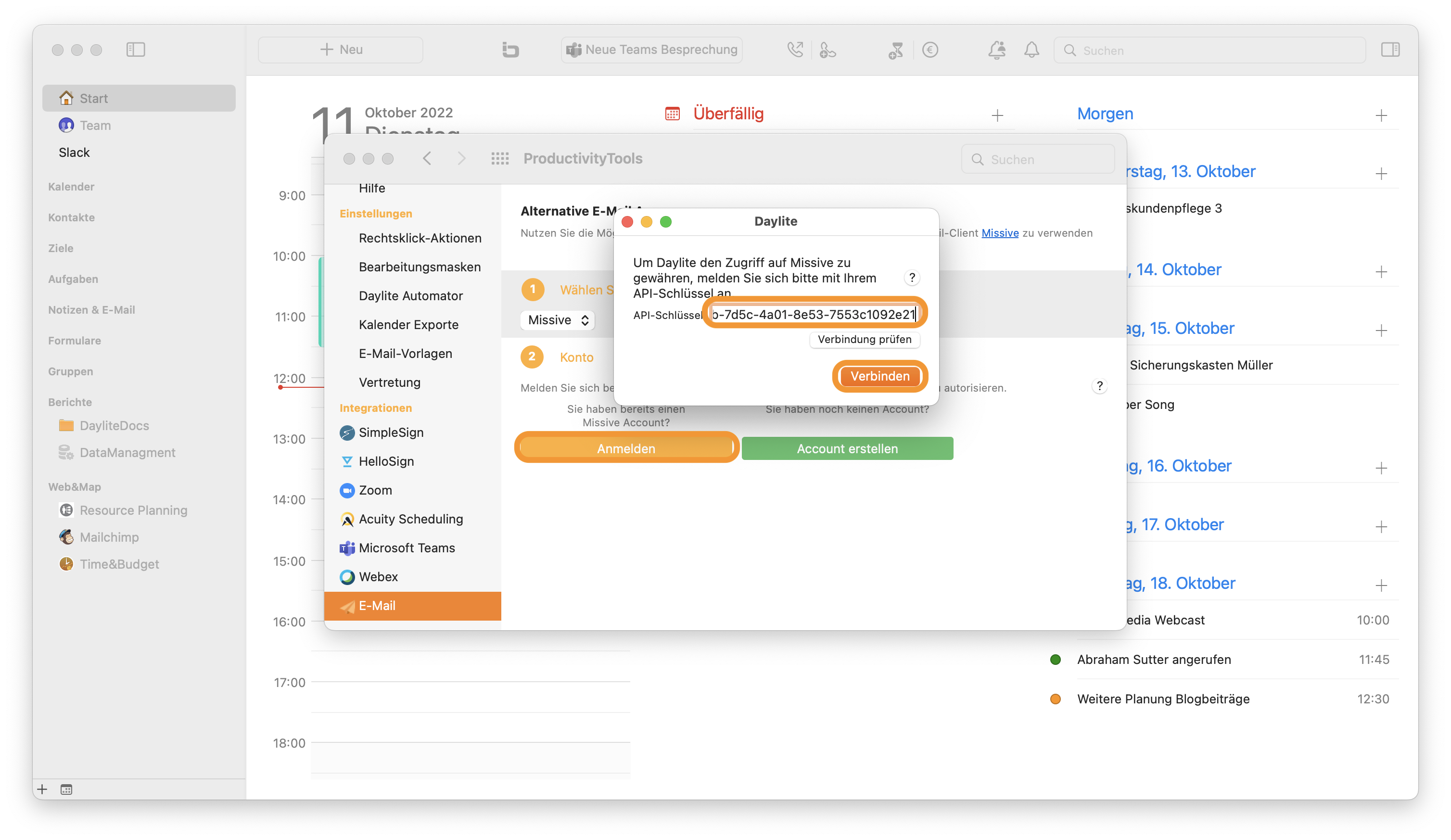
Task: Add an item to Überfällig with the plus
Action: 997,115
